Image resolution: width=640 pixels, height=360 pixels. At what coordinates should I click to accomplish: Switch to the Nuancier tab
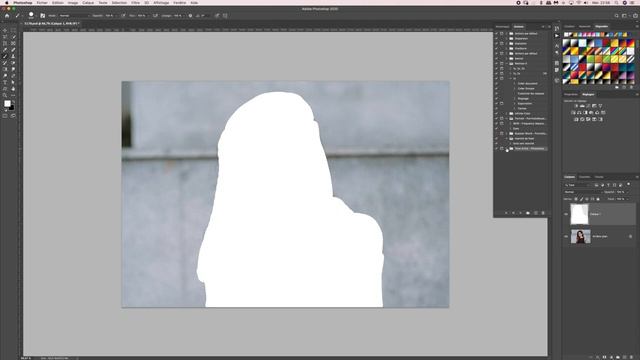tap(584, 27)
